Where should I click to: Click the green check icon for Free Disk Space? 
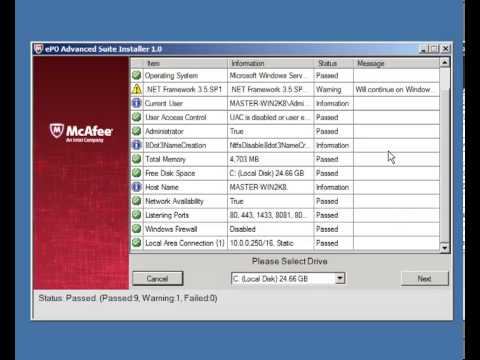pos(136,173)
